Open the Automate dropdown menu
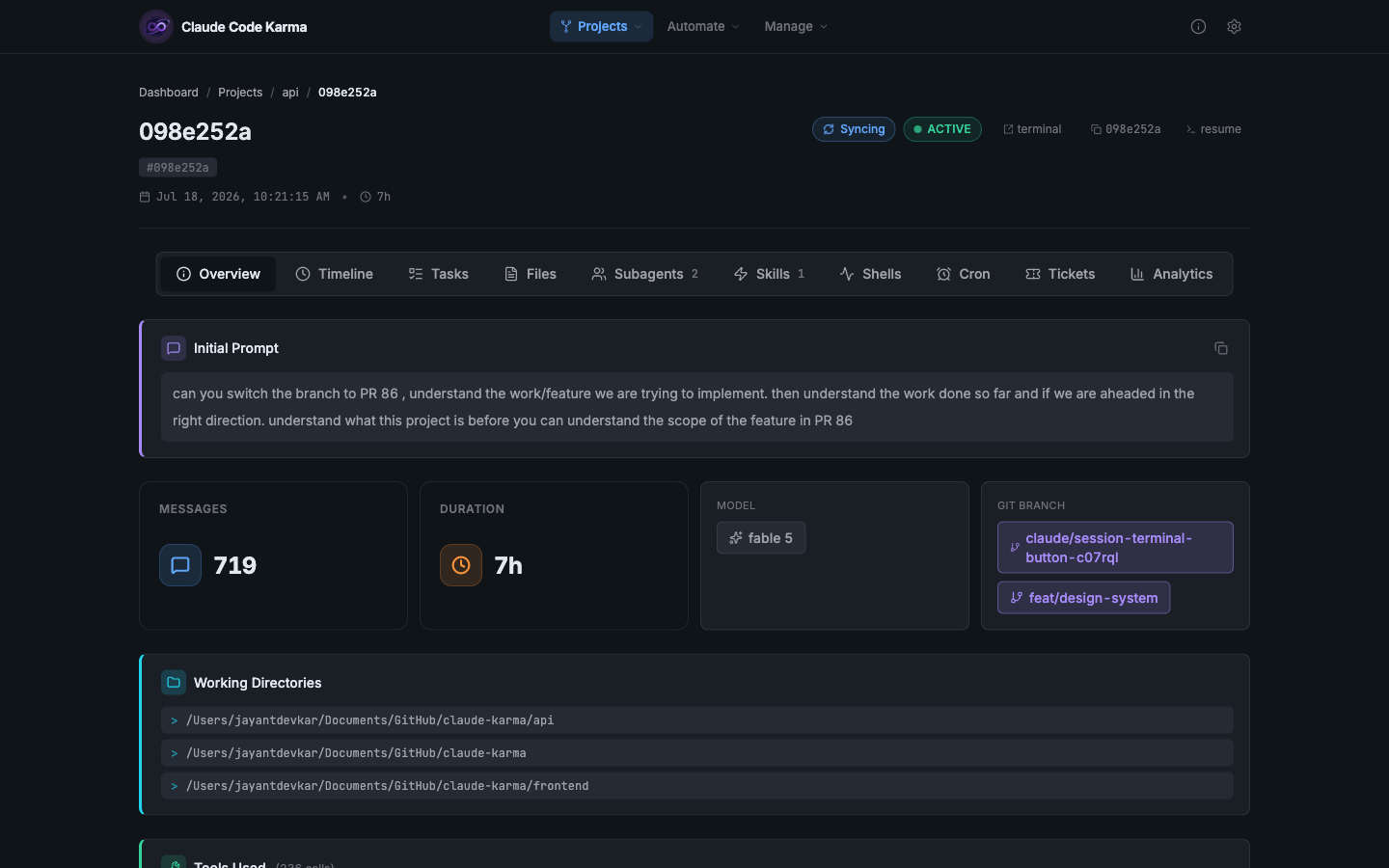This screenshot has width=1389, height=868. click(703, 27)
